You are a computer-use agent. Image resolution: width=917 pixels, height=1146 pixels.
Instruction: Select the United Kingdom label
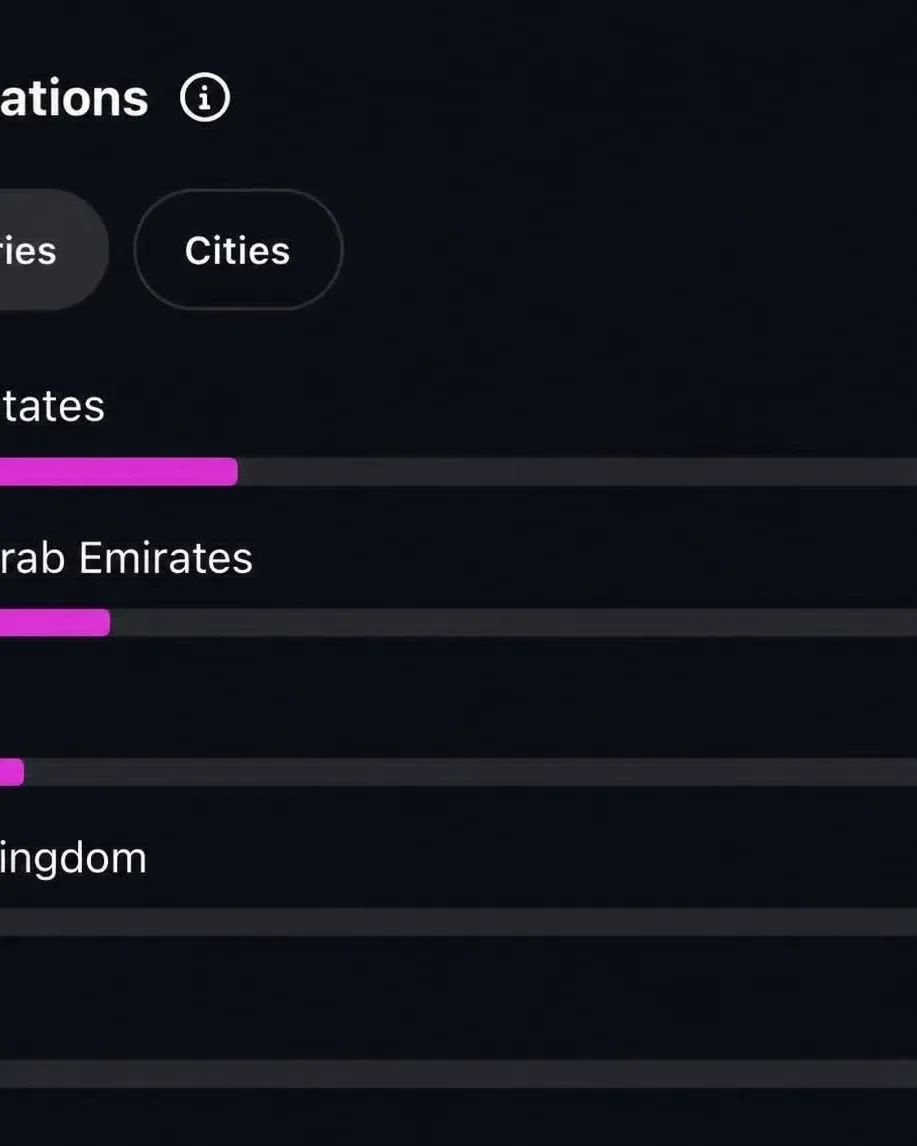click(73, 859)
